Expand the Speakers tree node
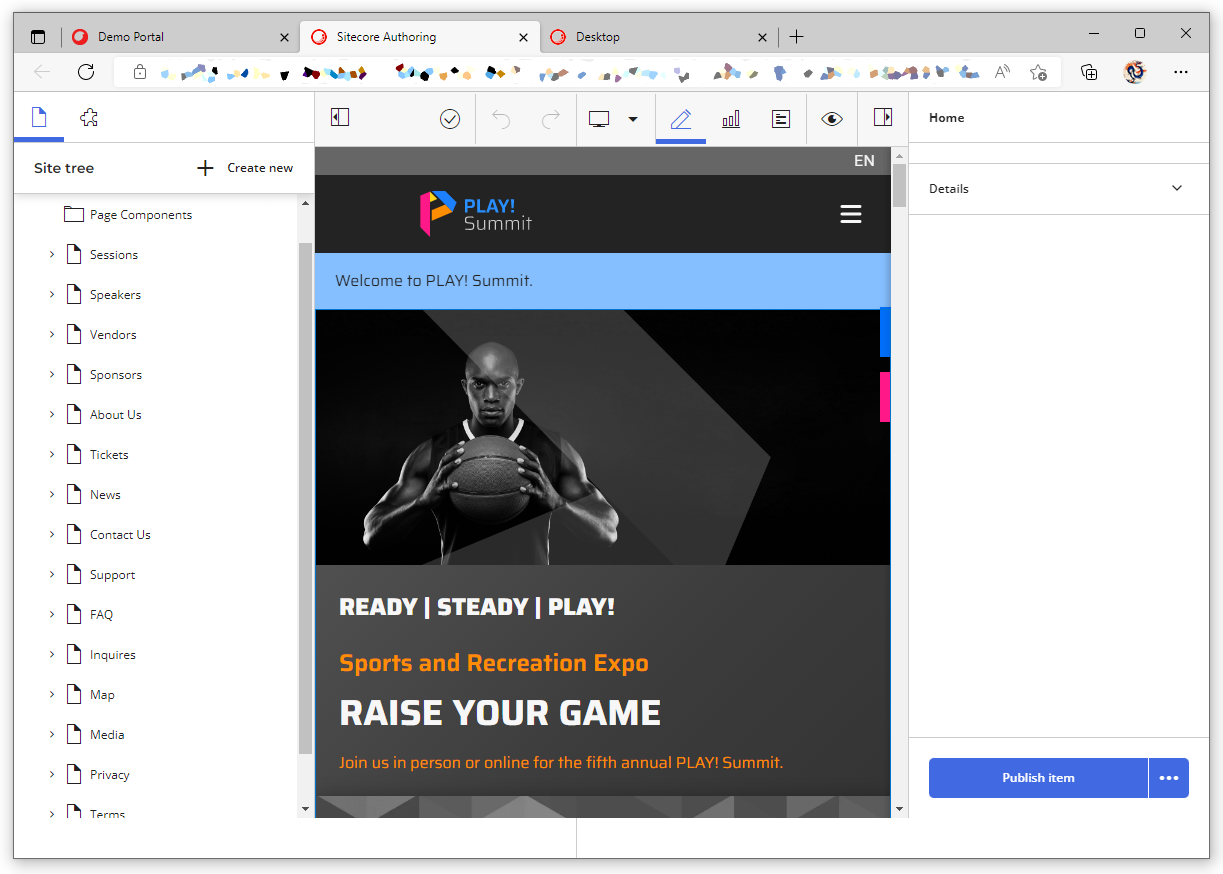This screenshot has height=874, width=1223. pos(52,294)
